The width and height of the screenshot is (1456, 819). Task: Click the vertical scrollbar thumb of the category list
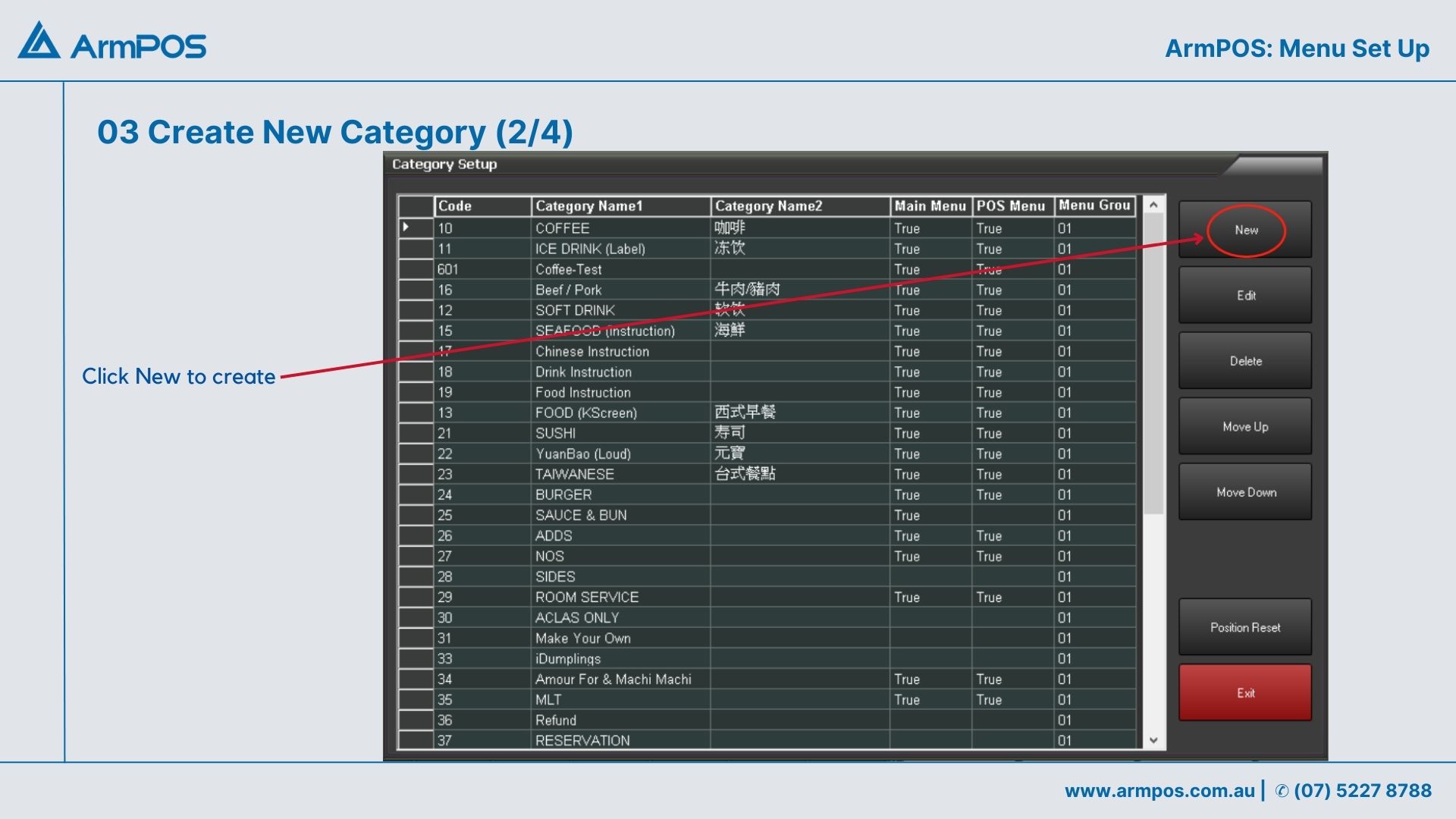1153,364
